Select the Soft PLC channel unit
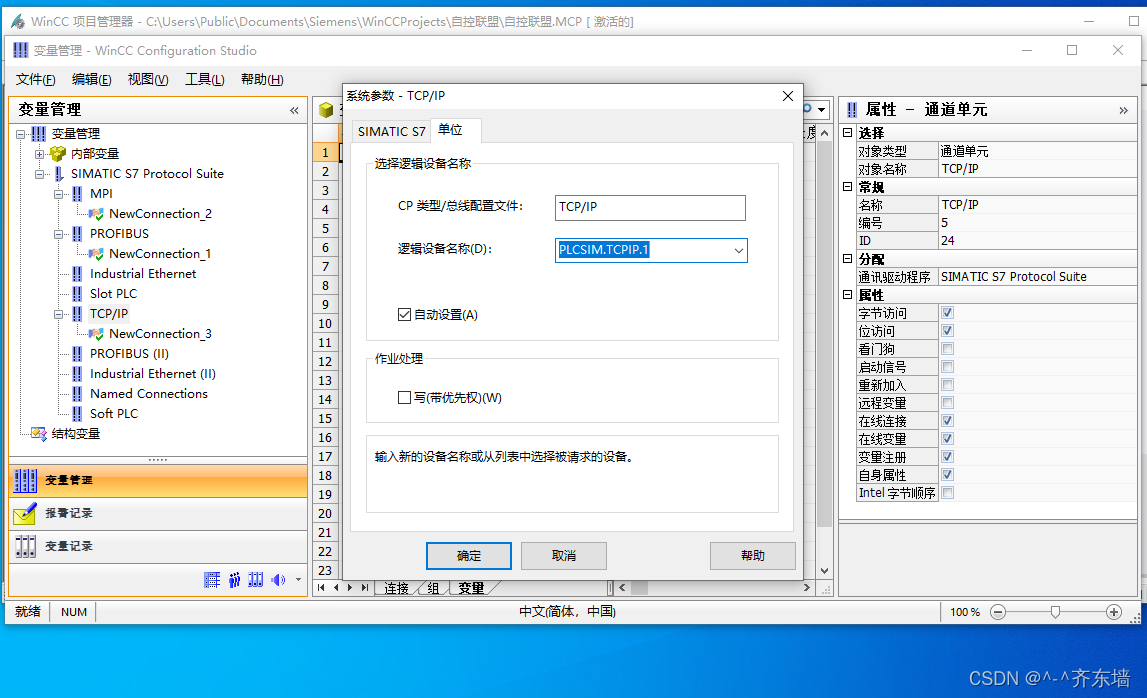The height and width of the screenshot is (698, 1147). pyautogui.click(x=113, y=413)
